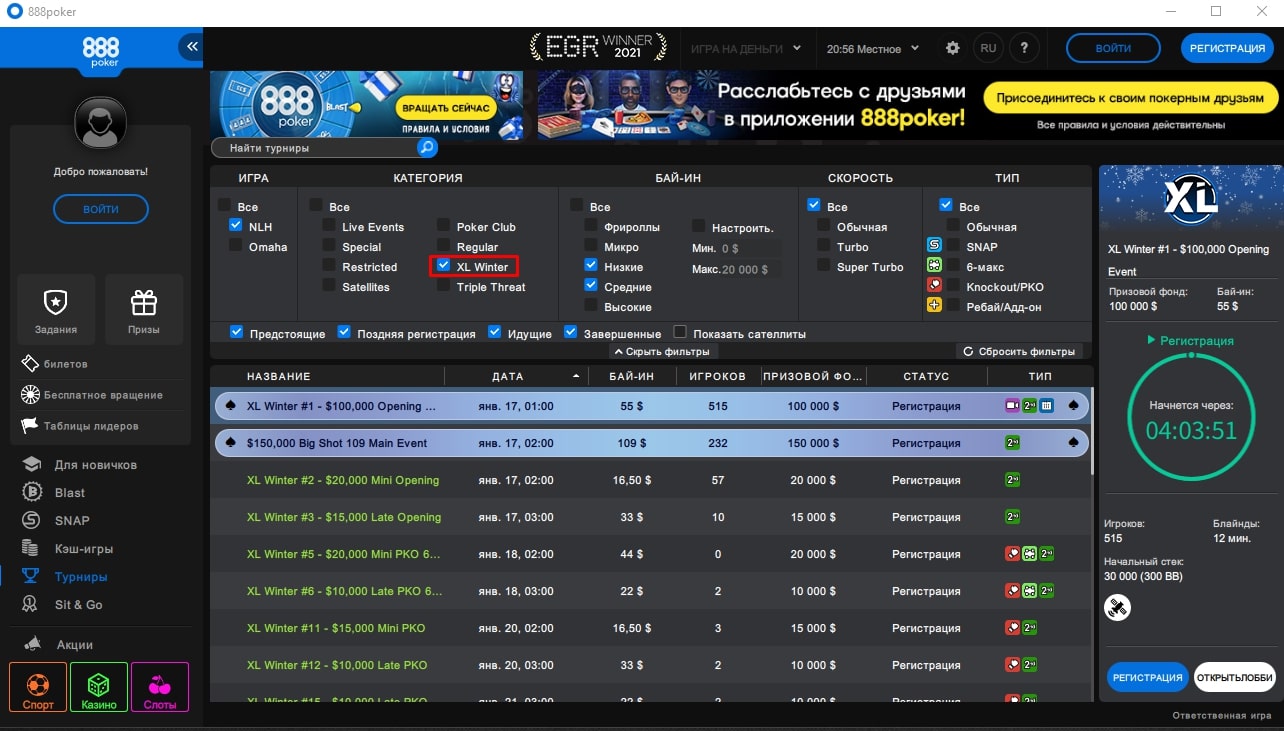
Task: Uncheck the Низкие buy-in checkbox
Action: pos(591,266)
